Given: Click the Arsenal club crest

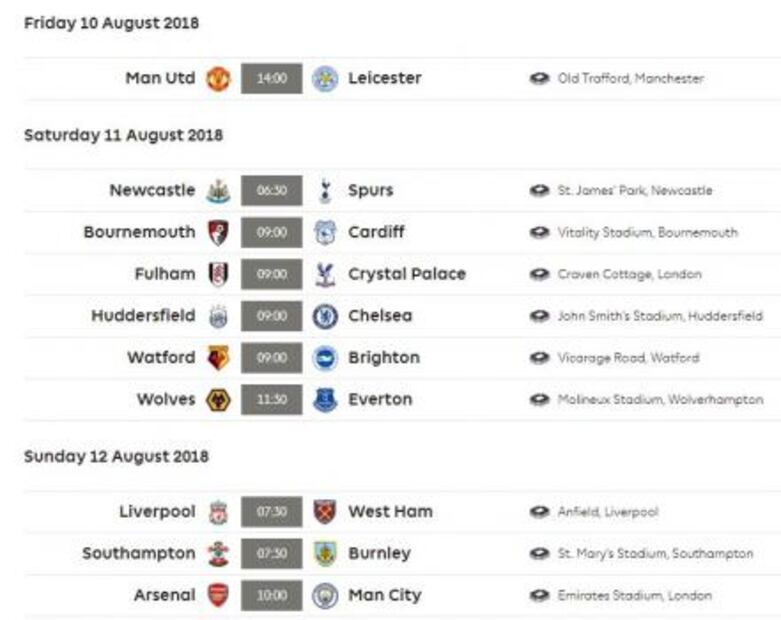Looking at the screenshot, I should click(218, 596).
